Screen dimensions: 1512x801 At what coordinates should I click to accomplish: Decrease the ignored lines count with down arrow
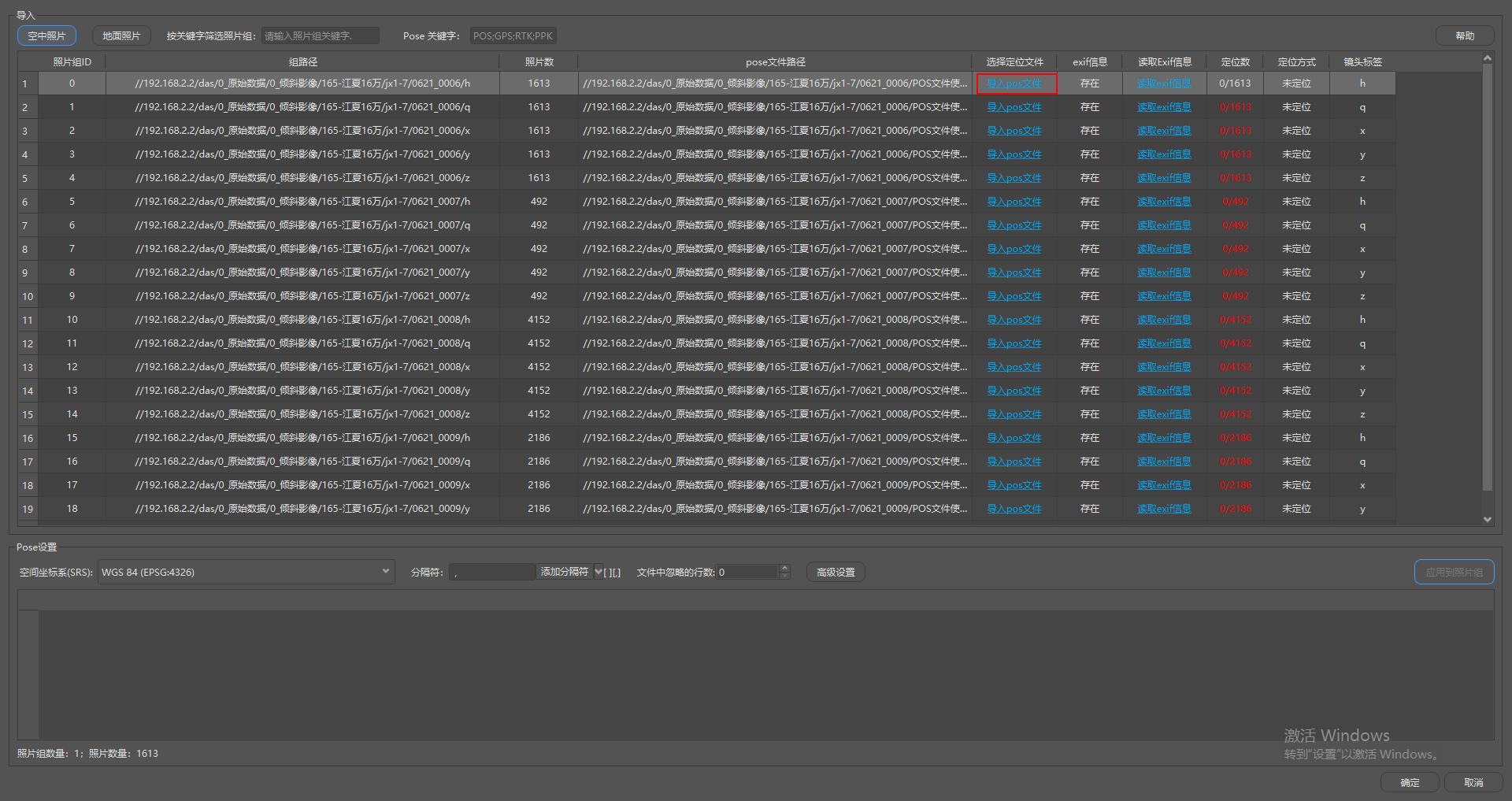784,576
